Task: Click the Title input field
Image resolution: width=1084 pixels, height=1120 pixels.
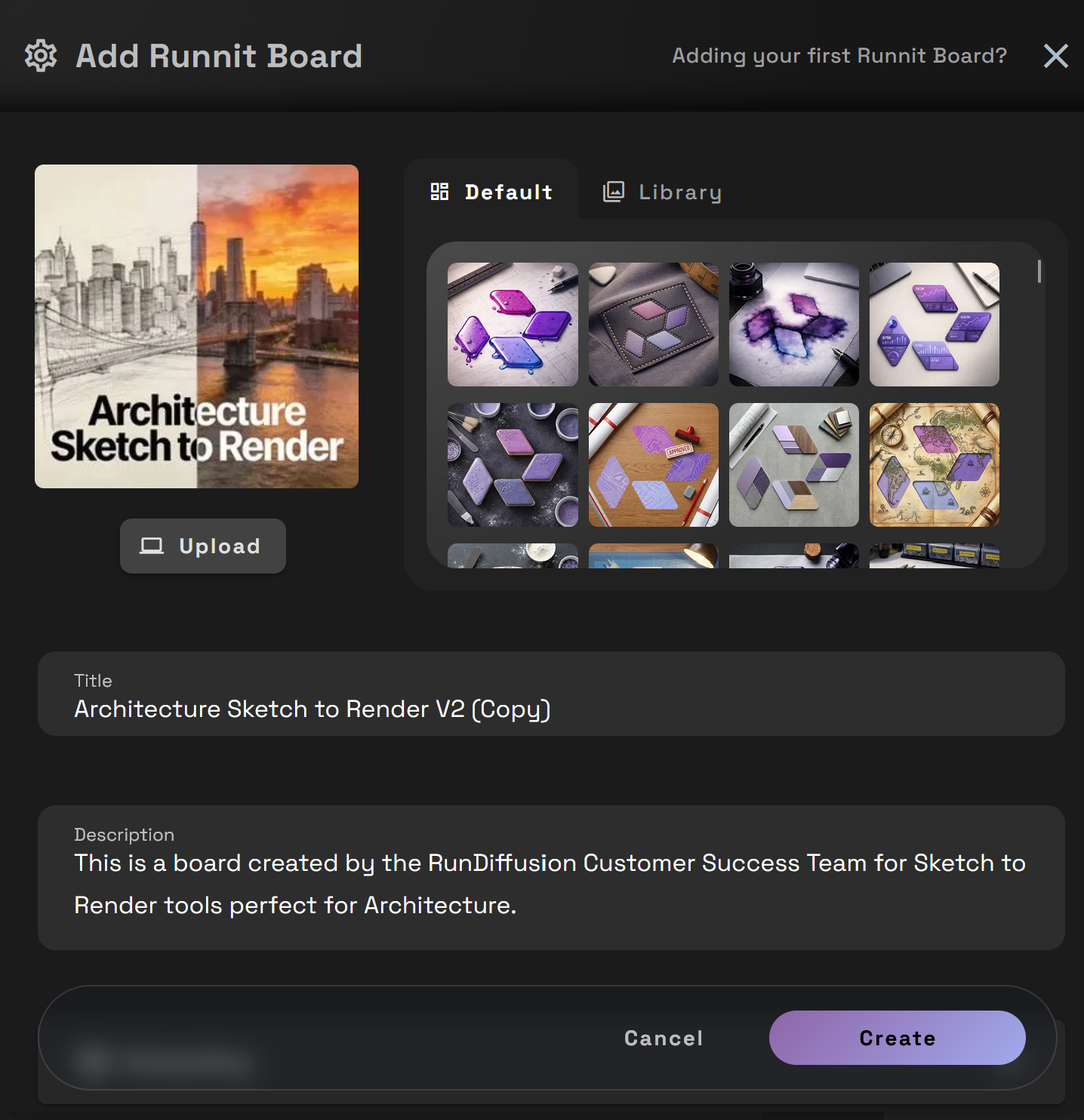Action: [551, 709]
